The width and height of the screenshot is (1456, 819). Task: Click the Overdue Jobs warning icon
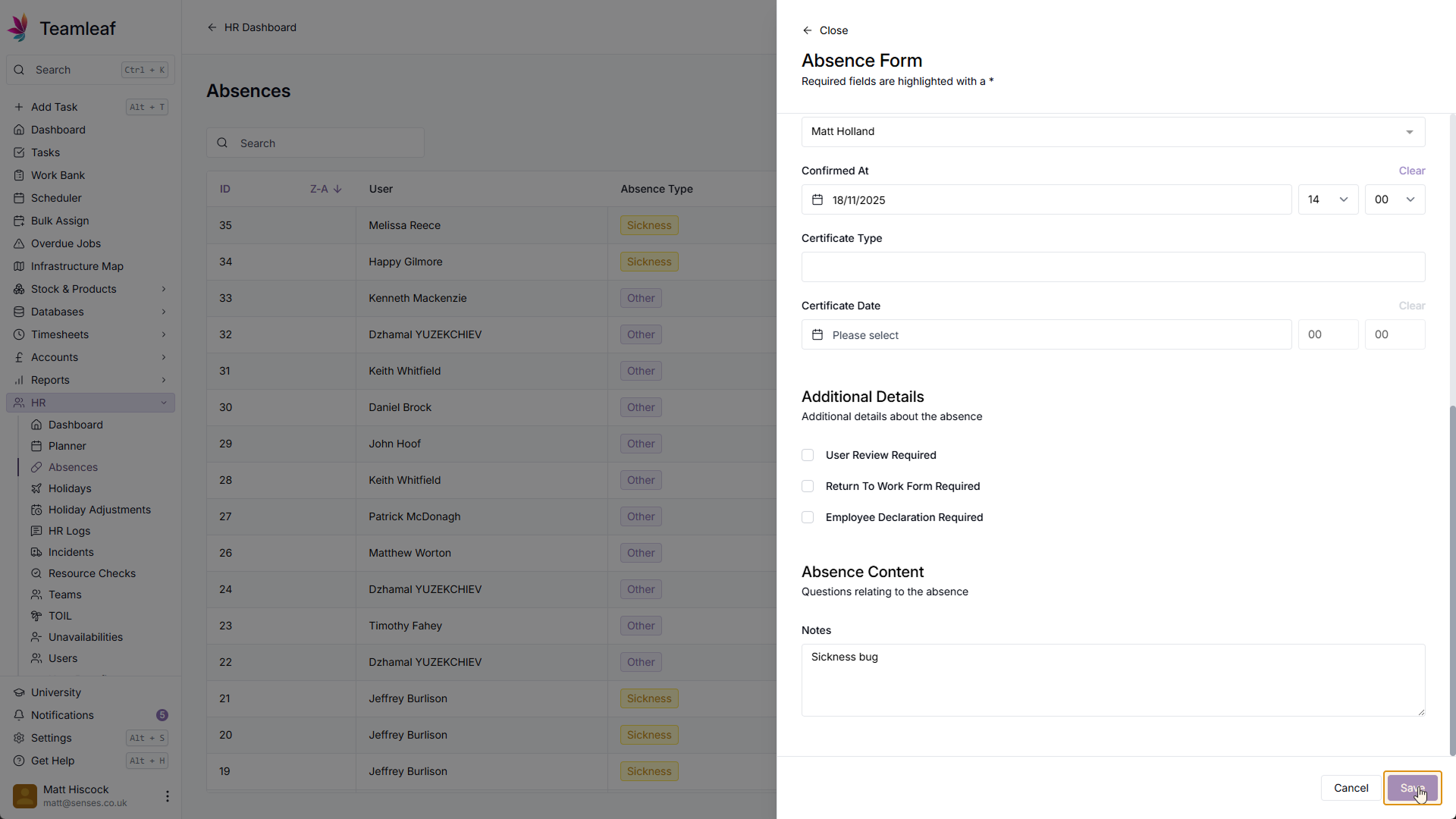[x=19, y=243]
